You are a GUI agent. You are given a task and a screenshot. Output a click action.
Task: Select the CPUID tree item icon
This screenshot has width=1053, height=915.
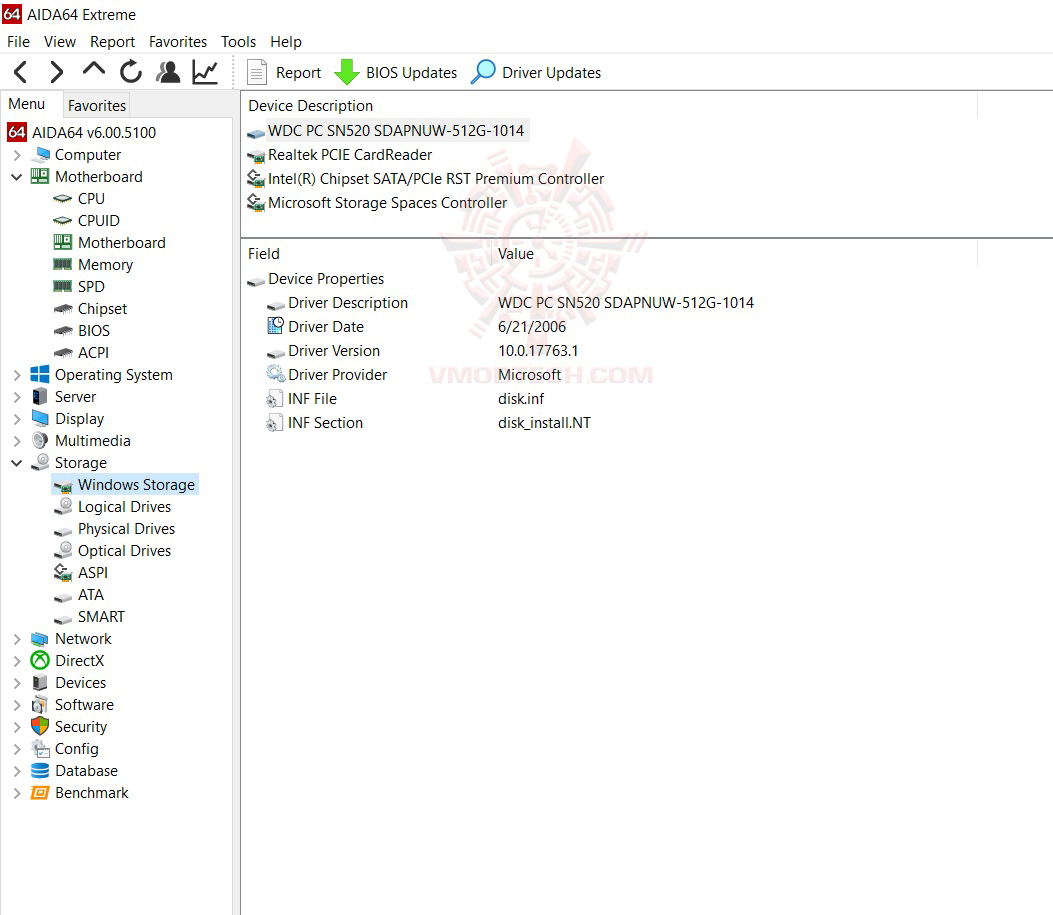62,221
